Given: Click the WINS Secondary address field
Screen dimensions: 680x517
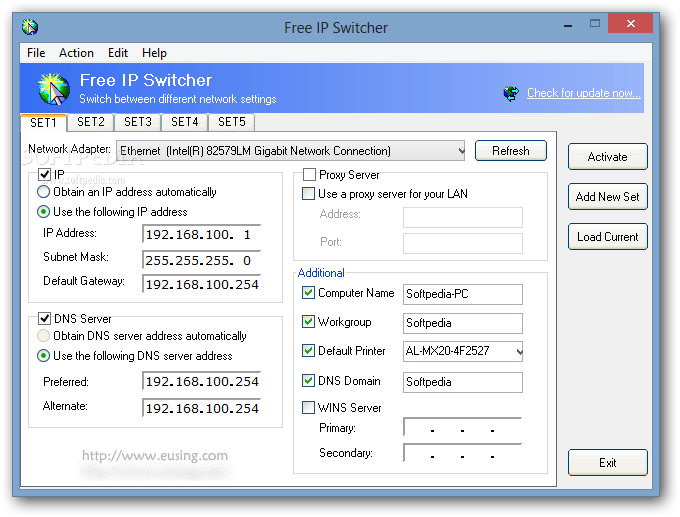Looking at the screenshot, I should tap(463, 454).
